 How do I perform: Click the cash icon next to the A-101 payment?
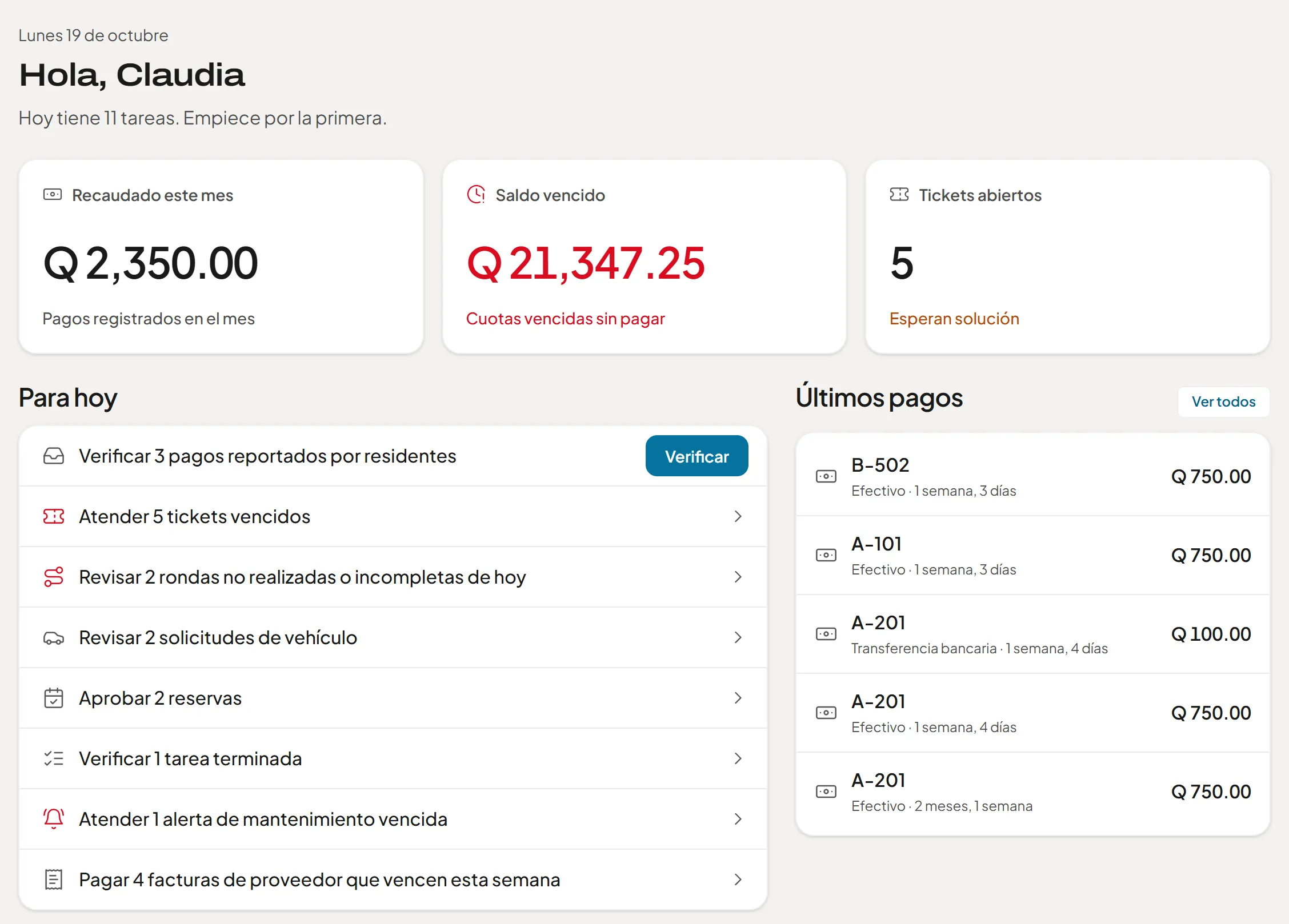click(x=826, y=555)
